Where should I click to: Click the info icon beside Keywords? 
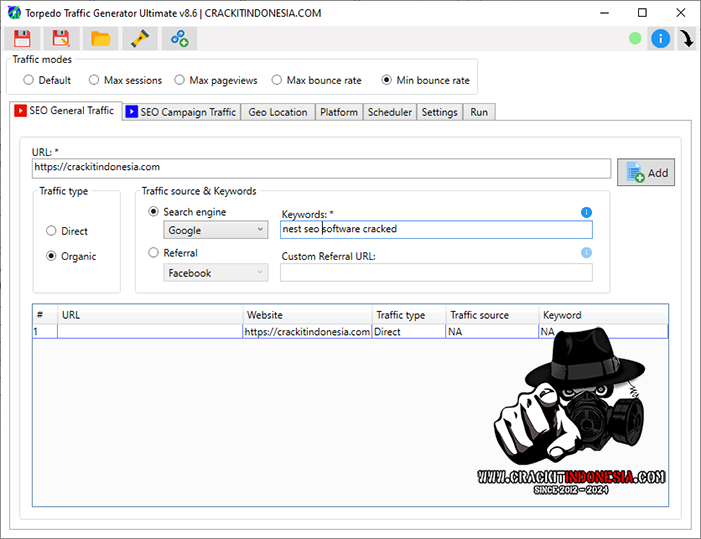pyautogui.click(x=586, y=212)
